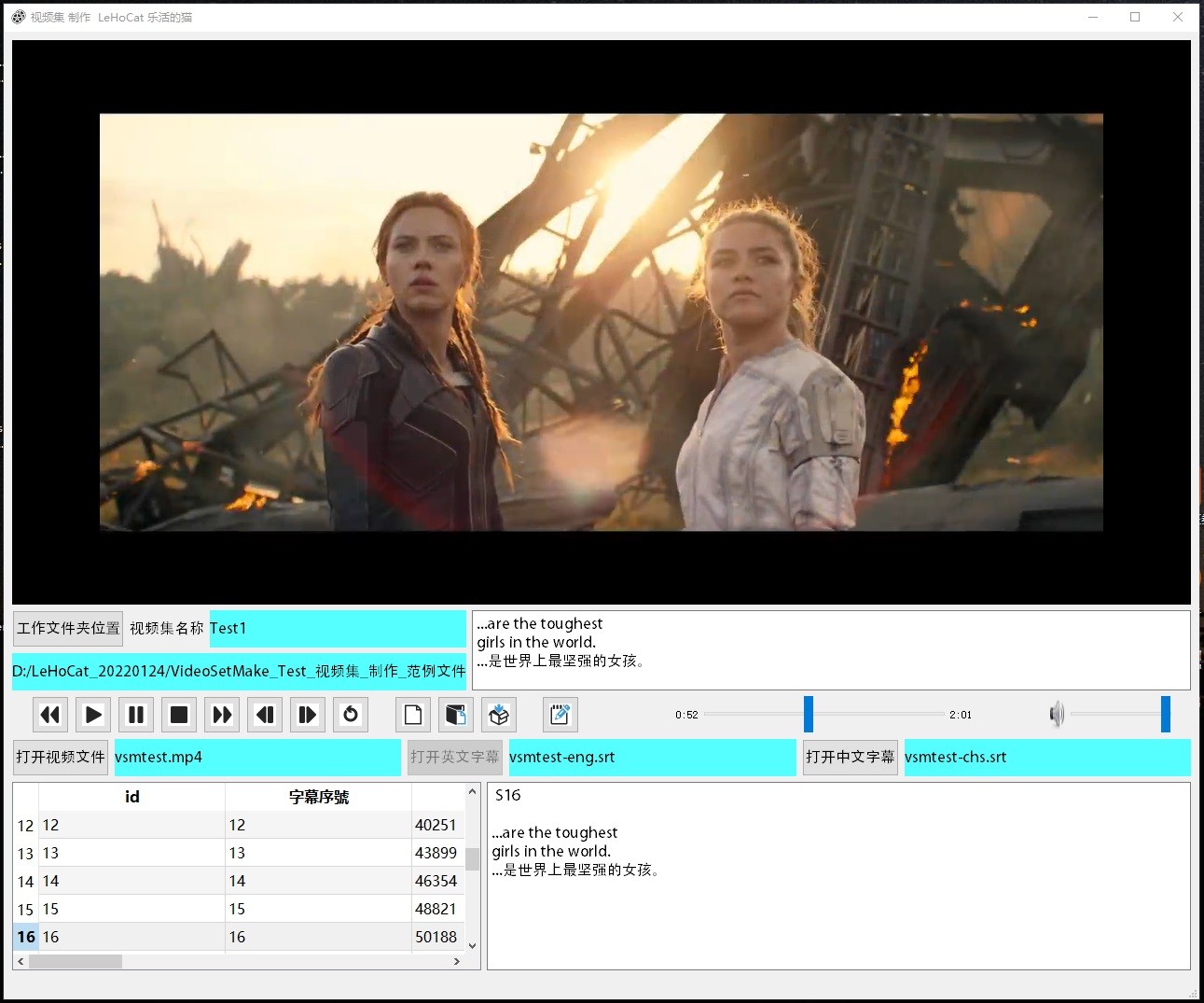1204x1003 pixels.
Task: Select row header 14 in subtitle table
Action: click(25, 882)
